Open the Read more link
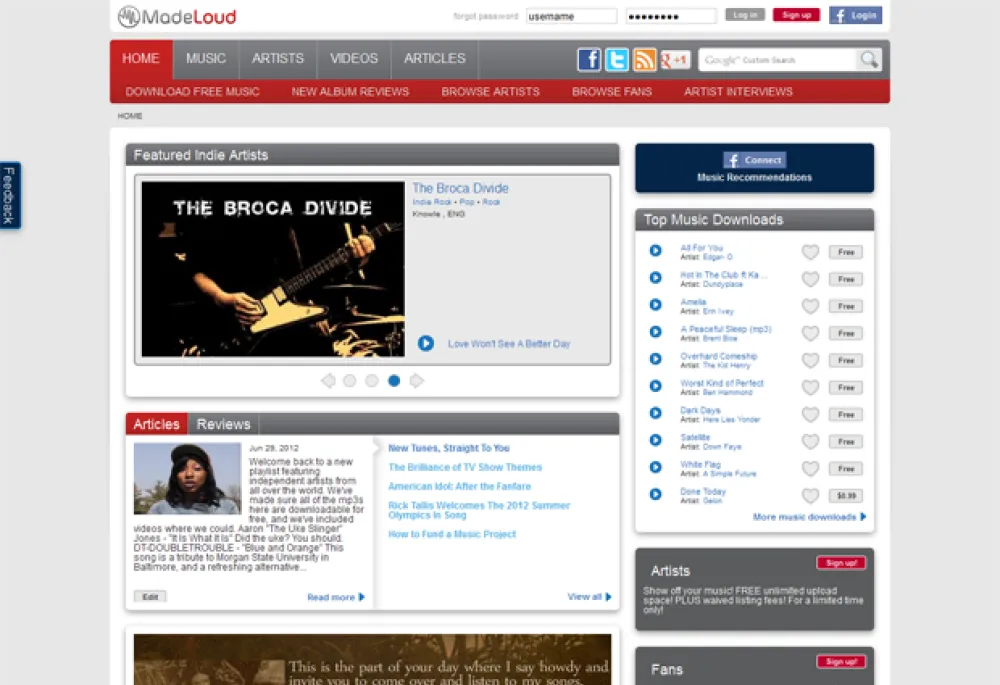This screenshot has width=1000, height=685. (335, 597)
